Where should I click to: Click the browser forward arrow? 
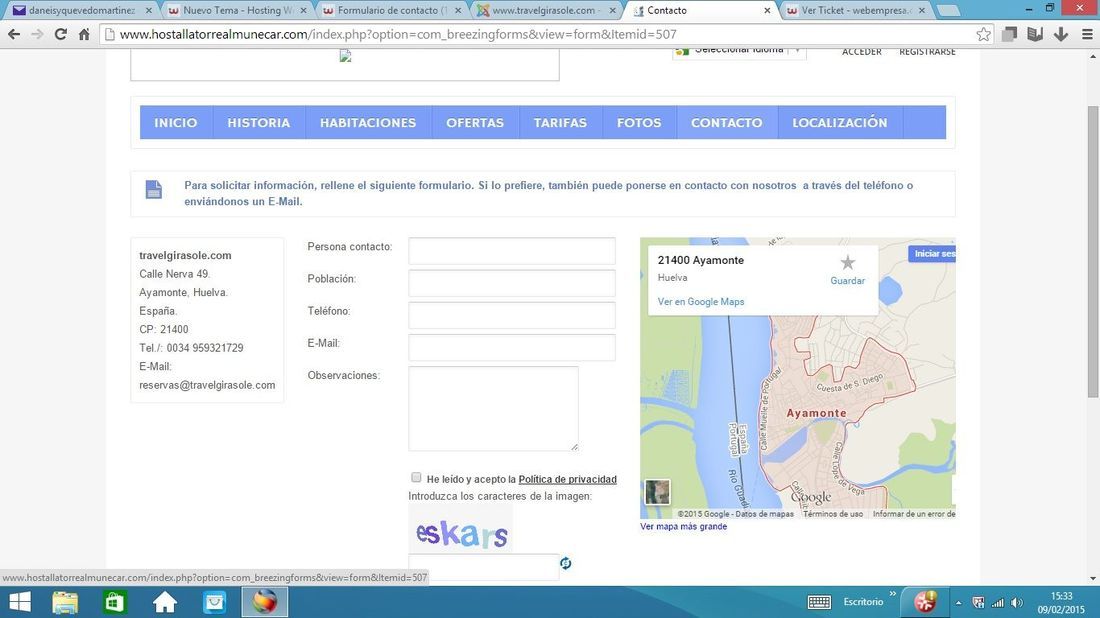[x=37, y=34]
